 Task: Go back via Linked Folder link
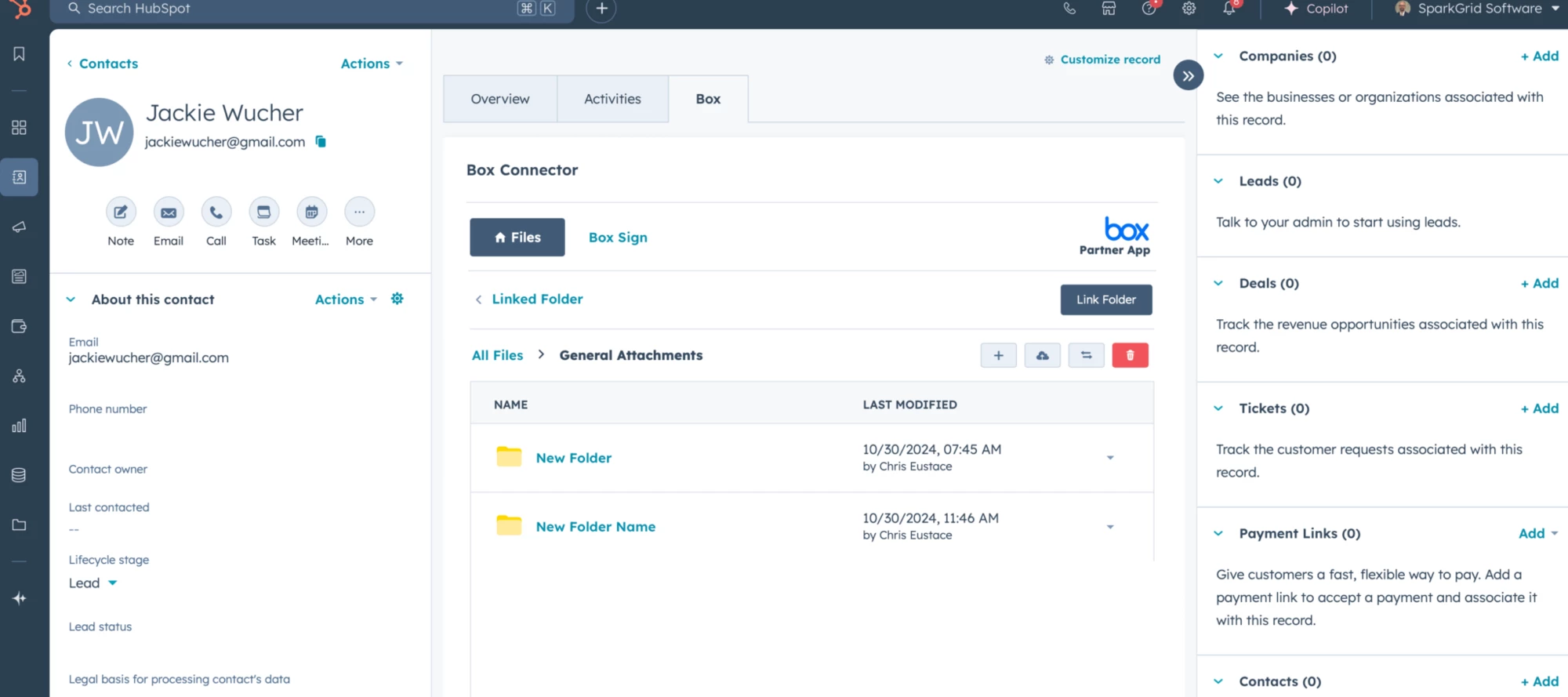[529, 299]
